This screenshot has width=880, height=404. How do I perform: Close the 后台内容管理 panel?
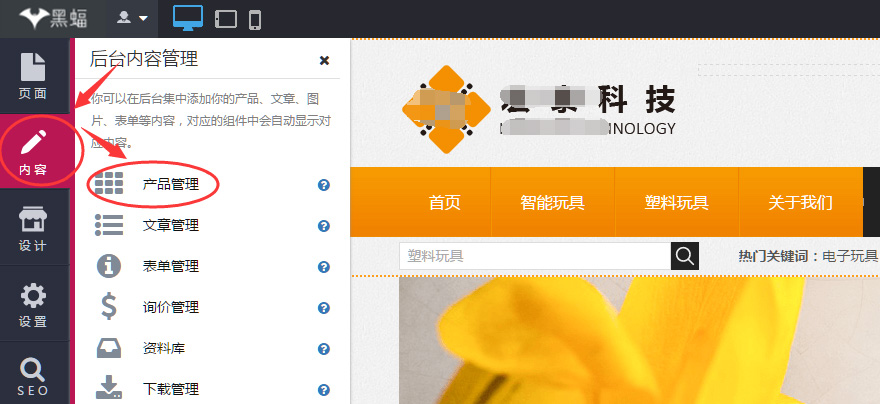(324, 60)
